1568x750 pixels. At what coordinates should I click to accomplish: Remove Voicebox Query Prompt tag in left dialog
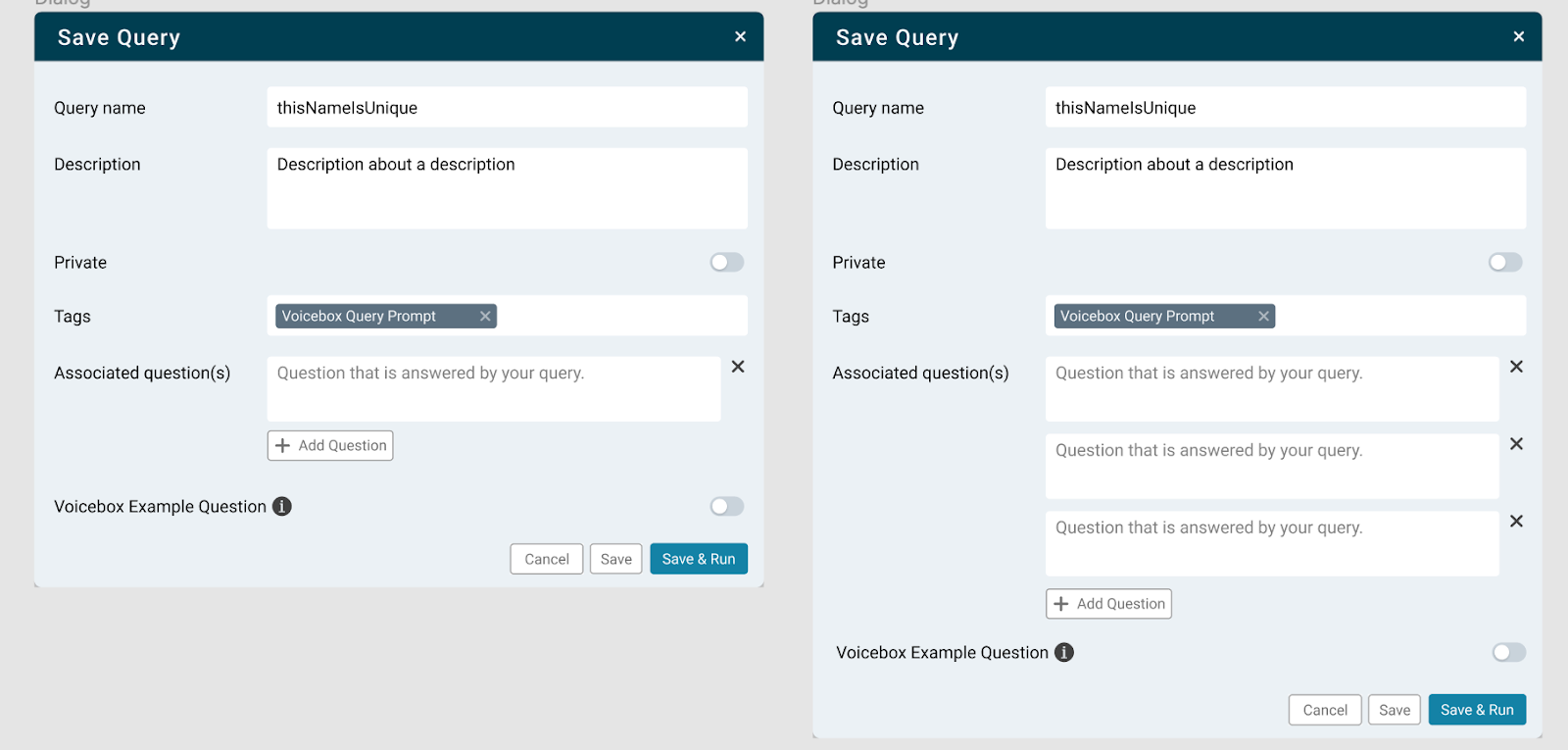(484, 316)
